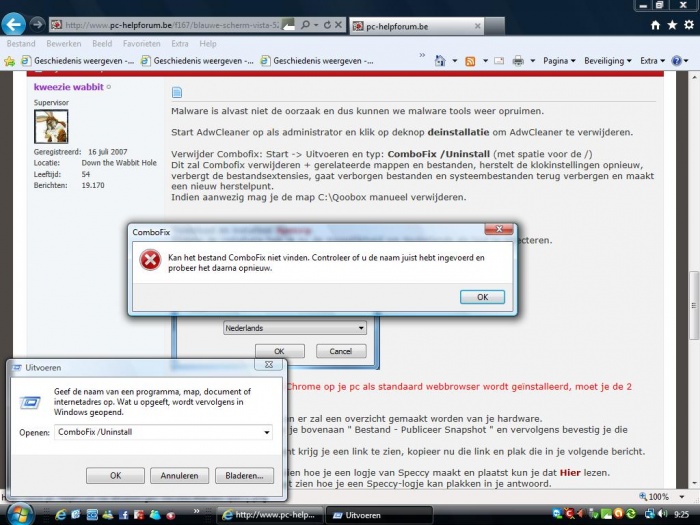
Task: Click Annuleren in the Uitvoeren dialog
Action: (179, 475)
